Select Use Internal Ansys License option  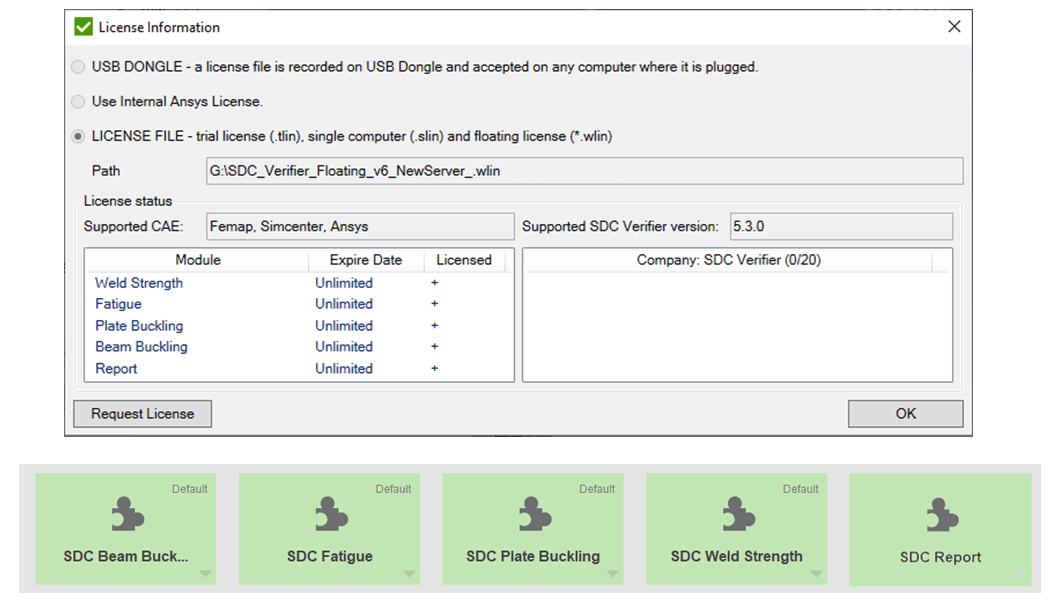click(x=78, y=101)
